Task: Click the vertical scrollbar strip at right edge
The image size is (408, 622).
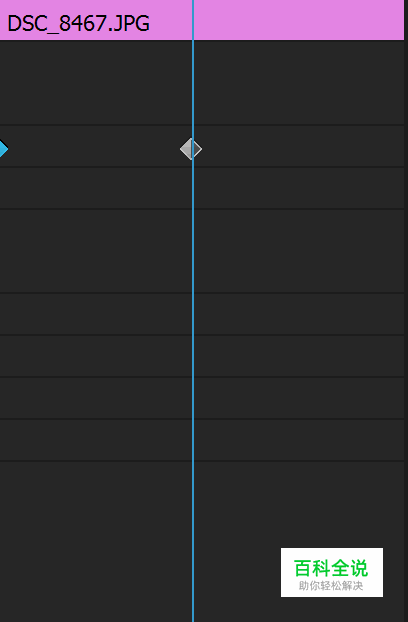Action: click(x=406, y=311)
